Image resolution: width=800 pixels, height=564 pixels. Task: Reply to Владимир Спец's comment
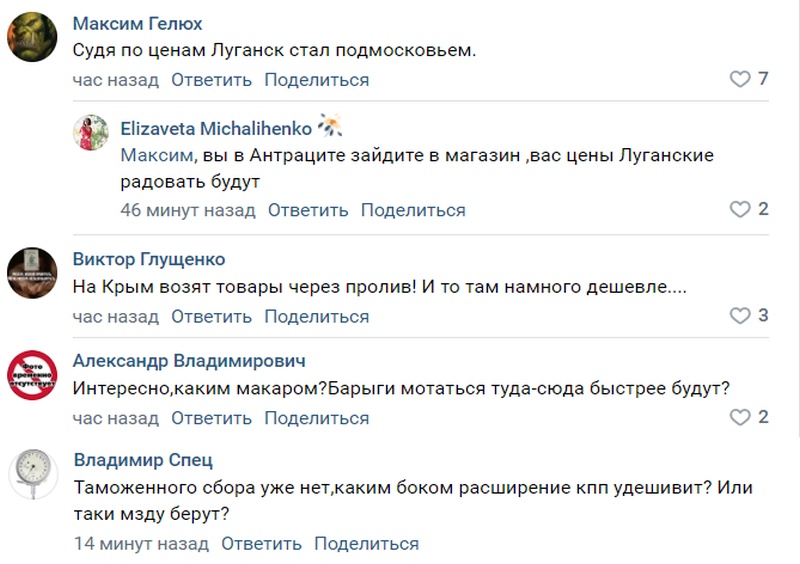(x=261, y=544)
